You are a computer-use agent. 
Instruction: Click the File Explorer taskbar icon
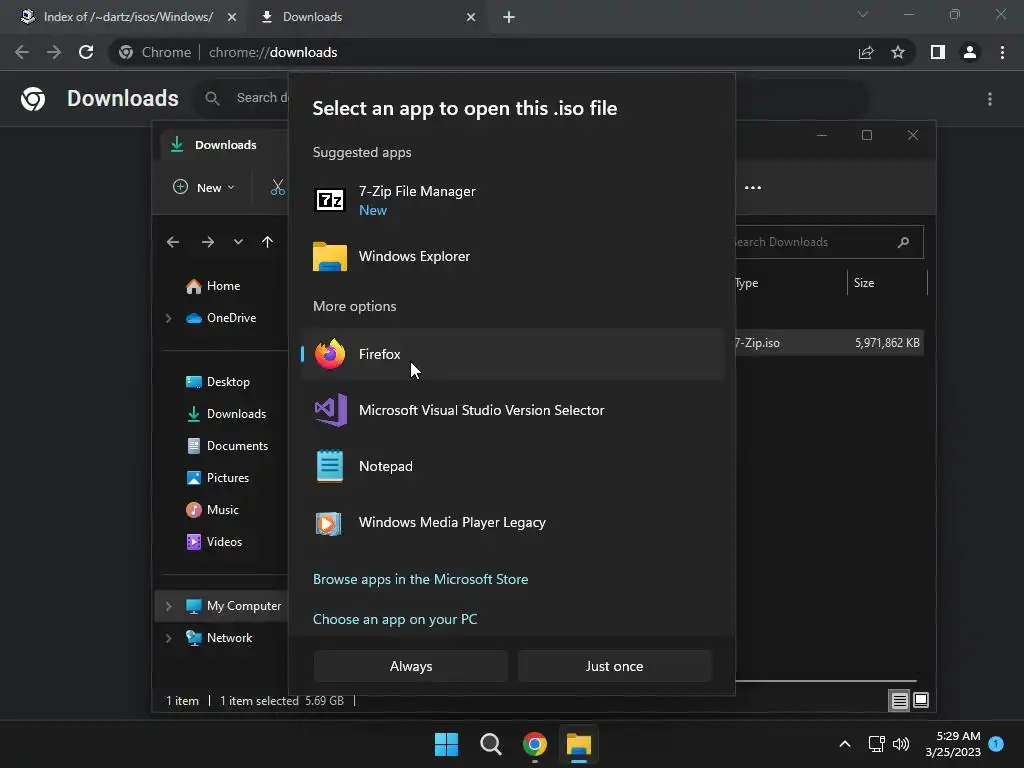pos(579,744)
